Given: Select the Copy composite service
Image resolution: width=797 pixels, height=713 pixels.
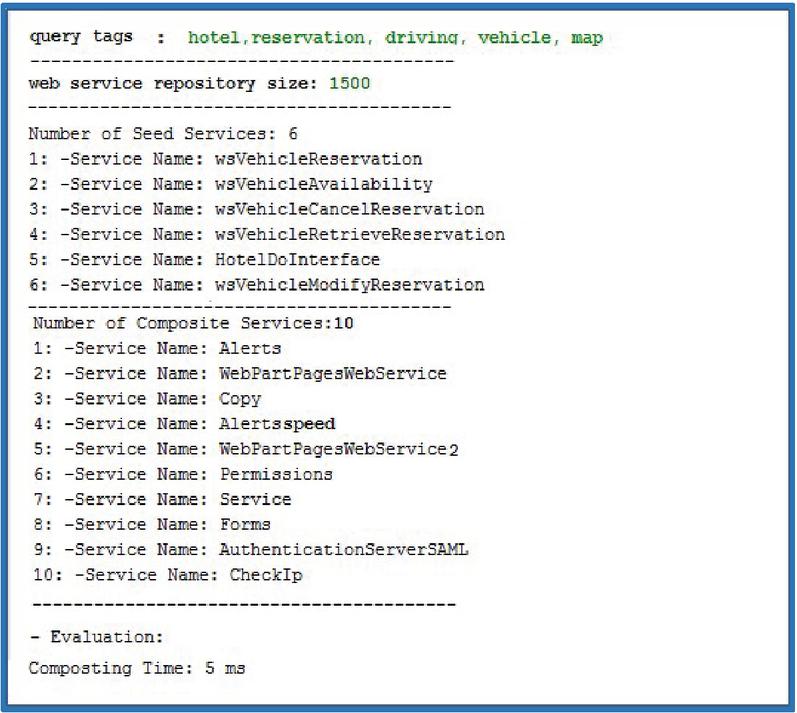Looking at the screenshot, I should pyautogui.click(x=240, y=399).
